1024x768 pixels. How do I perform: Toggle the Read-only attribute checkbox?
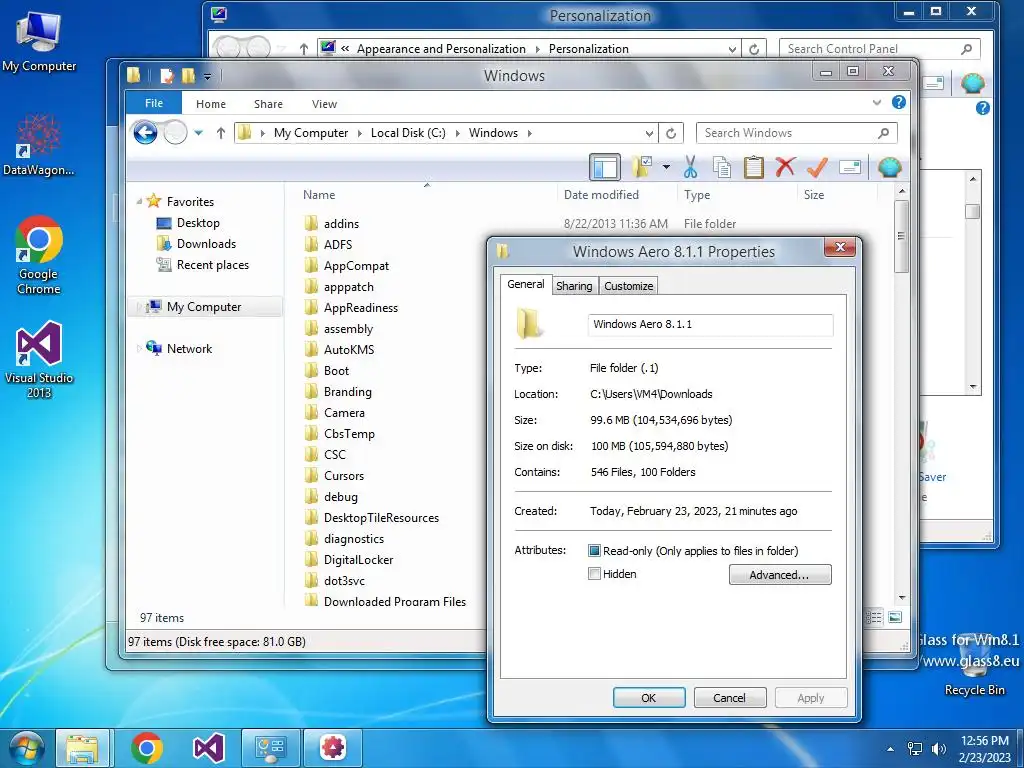594,551
